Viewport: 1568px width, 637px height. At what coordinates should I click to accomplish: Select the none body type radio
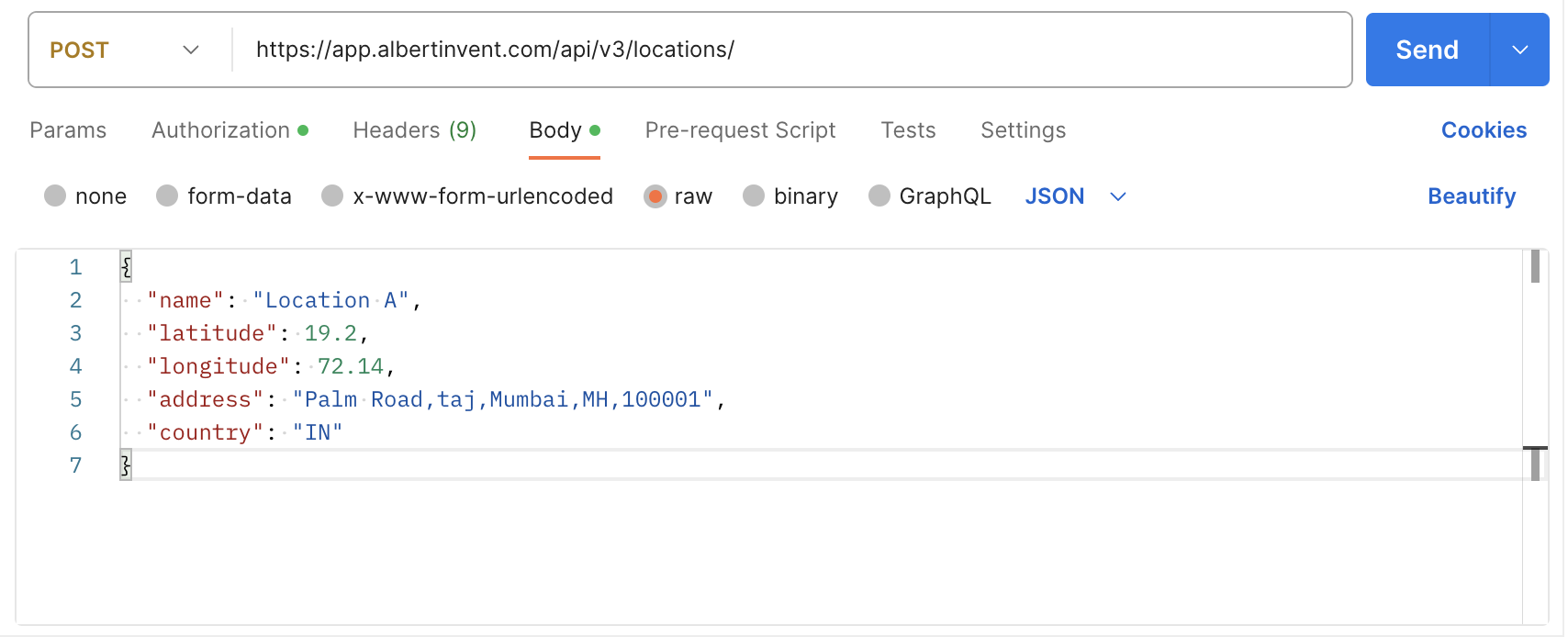point(56,196)
